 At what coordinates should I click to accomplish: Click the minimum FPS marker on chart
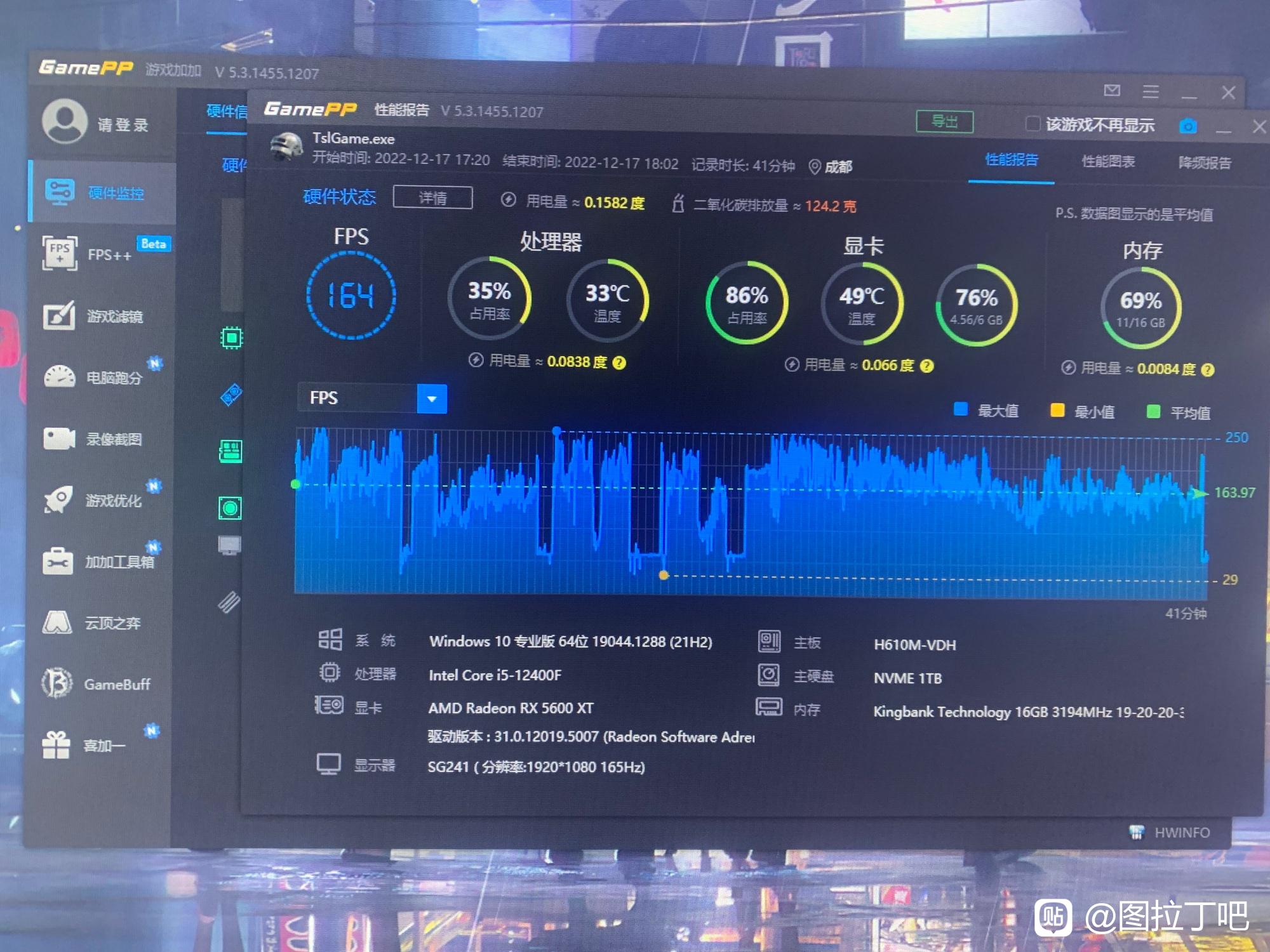click(x=664, y=576)
